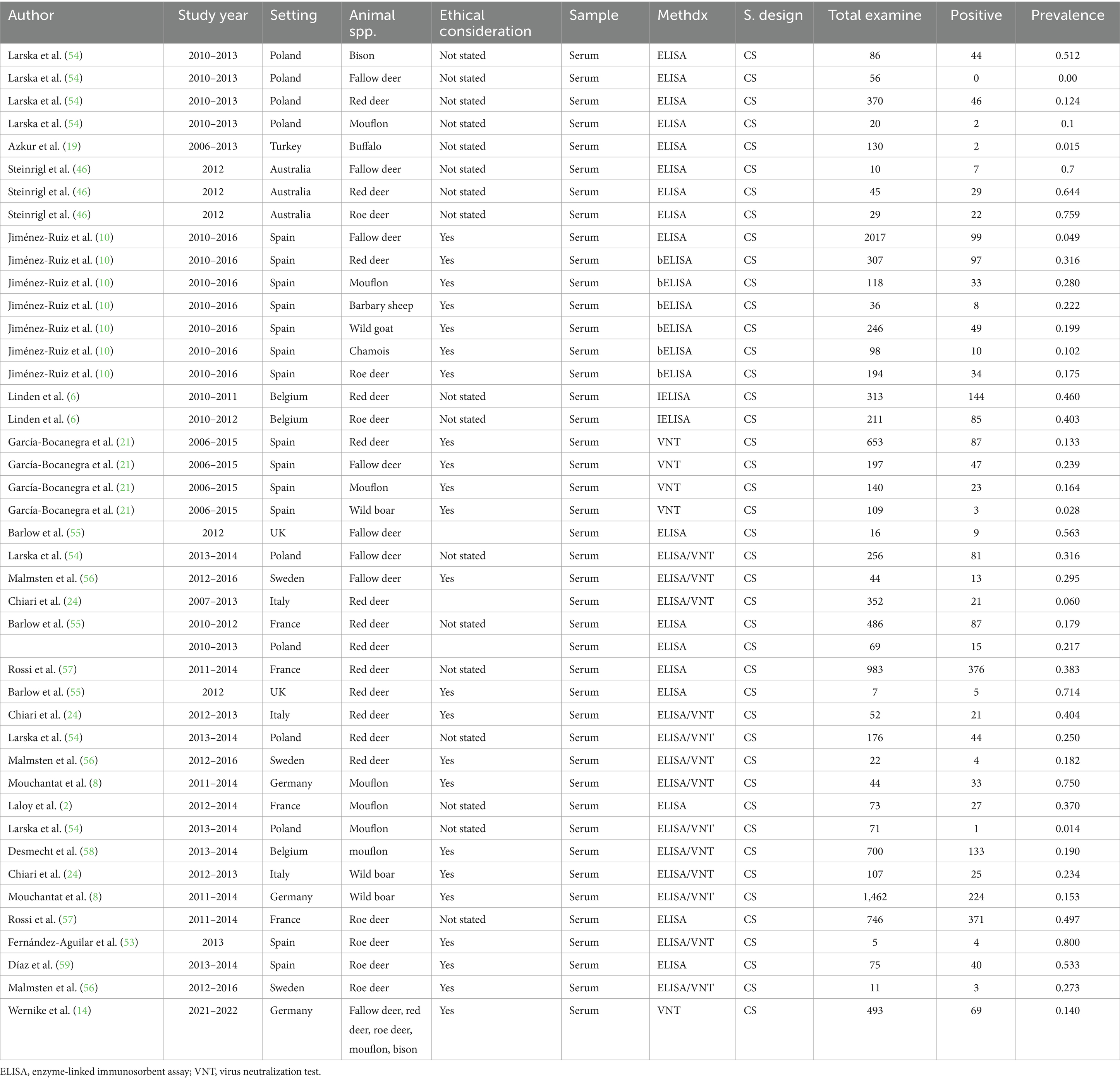Click the total examined value "983"
Image resolution: width=1120 pixels, height=1080 pixels.
[875, 669]
